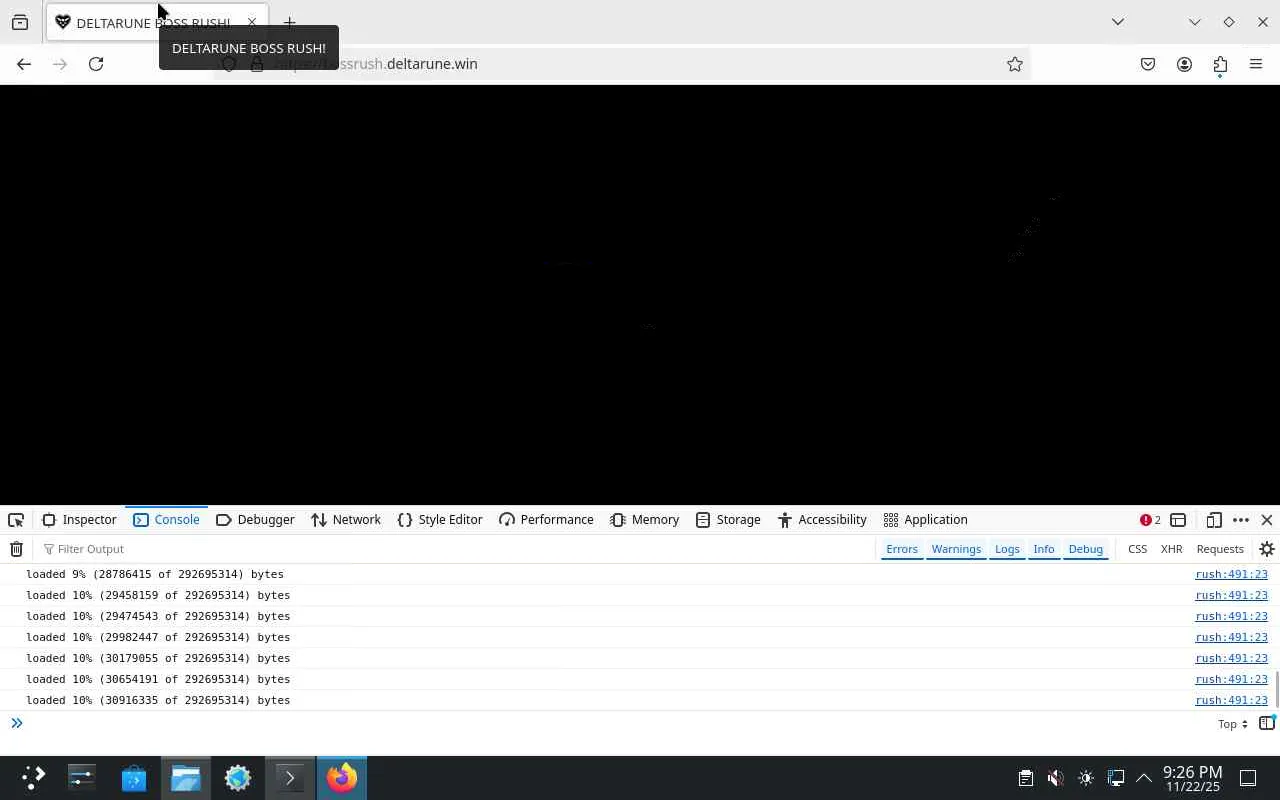The image size is (1280, 800).
Task: Focus the Filter Output field
Action: [x=455, y=549]
